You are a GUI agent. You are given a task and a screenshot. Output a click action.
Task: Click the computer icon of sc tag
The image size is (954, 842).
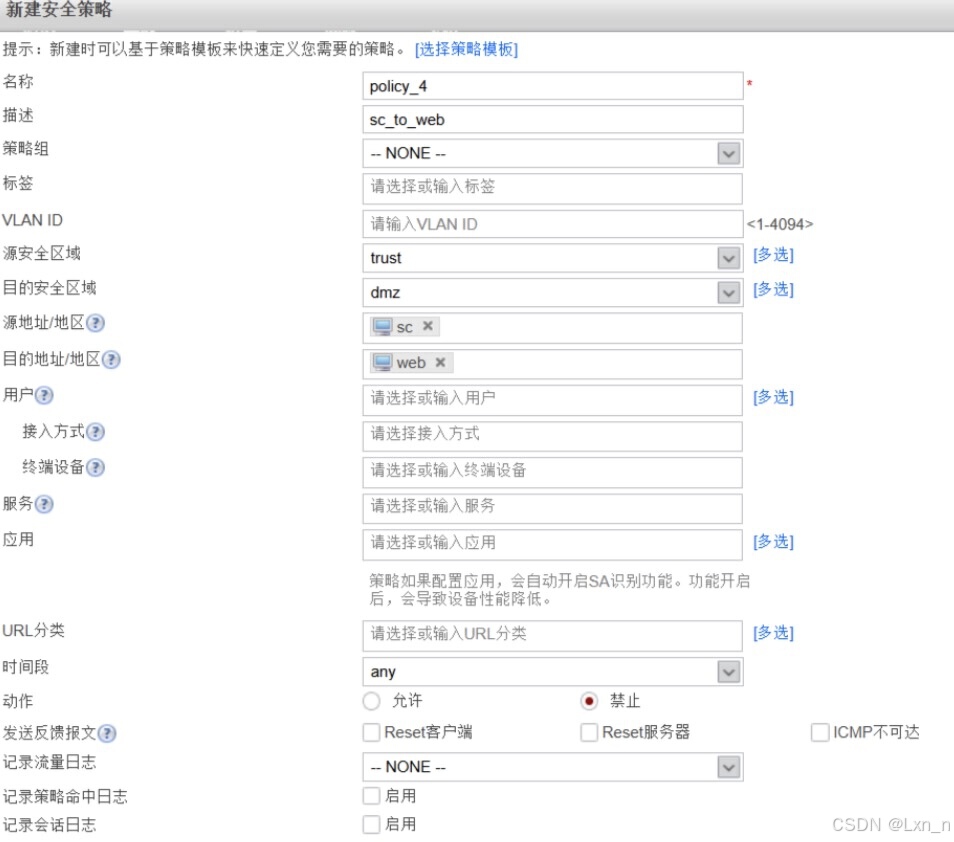[382, 327]
